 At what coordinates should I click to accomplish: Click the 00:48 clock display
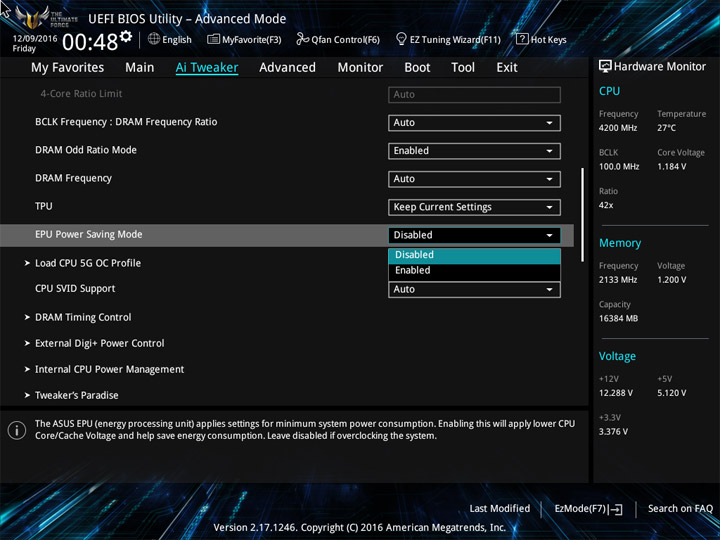pos(90,43)
